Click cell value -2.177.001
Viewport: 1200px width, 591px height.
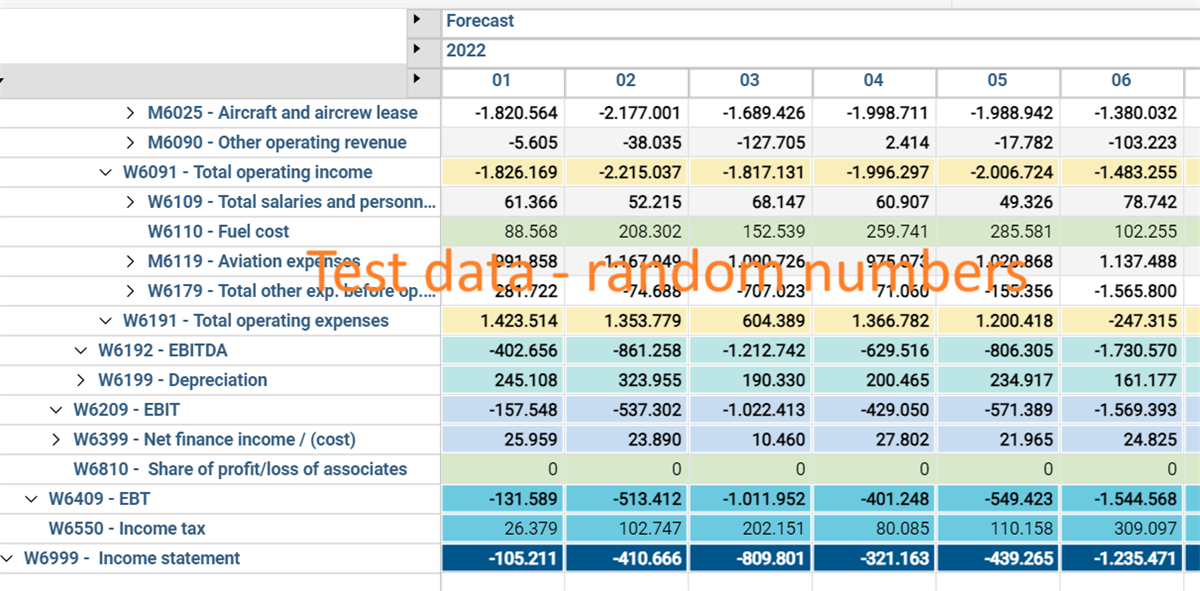(627, 113)
